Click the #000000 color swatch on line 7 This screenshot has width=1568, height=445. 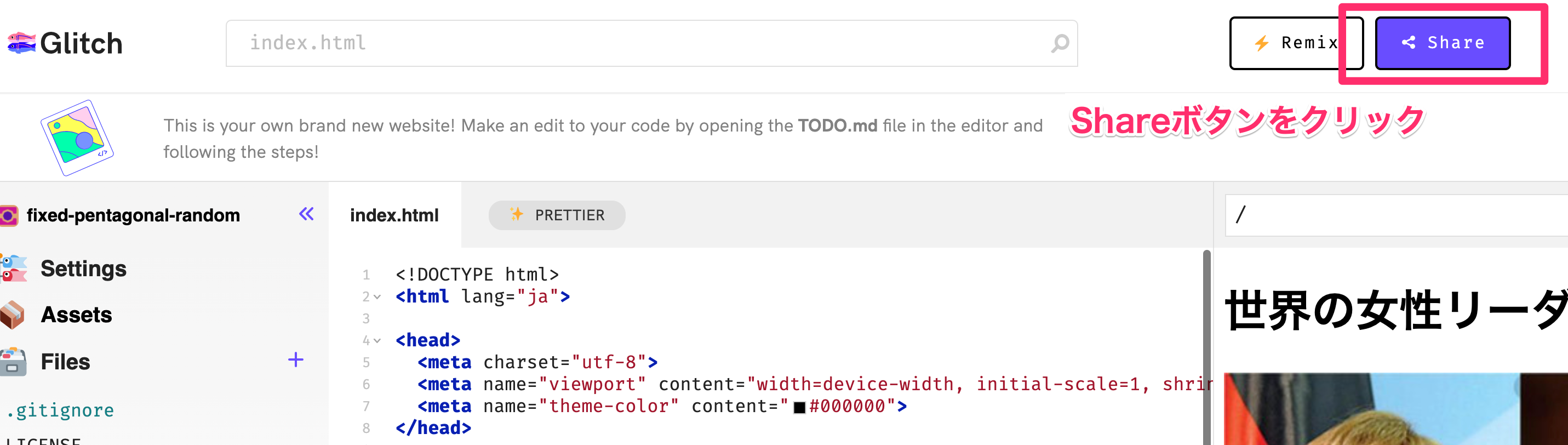pos(799,407)
